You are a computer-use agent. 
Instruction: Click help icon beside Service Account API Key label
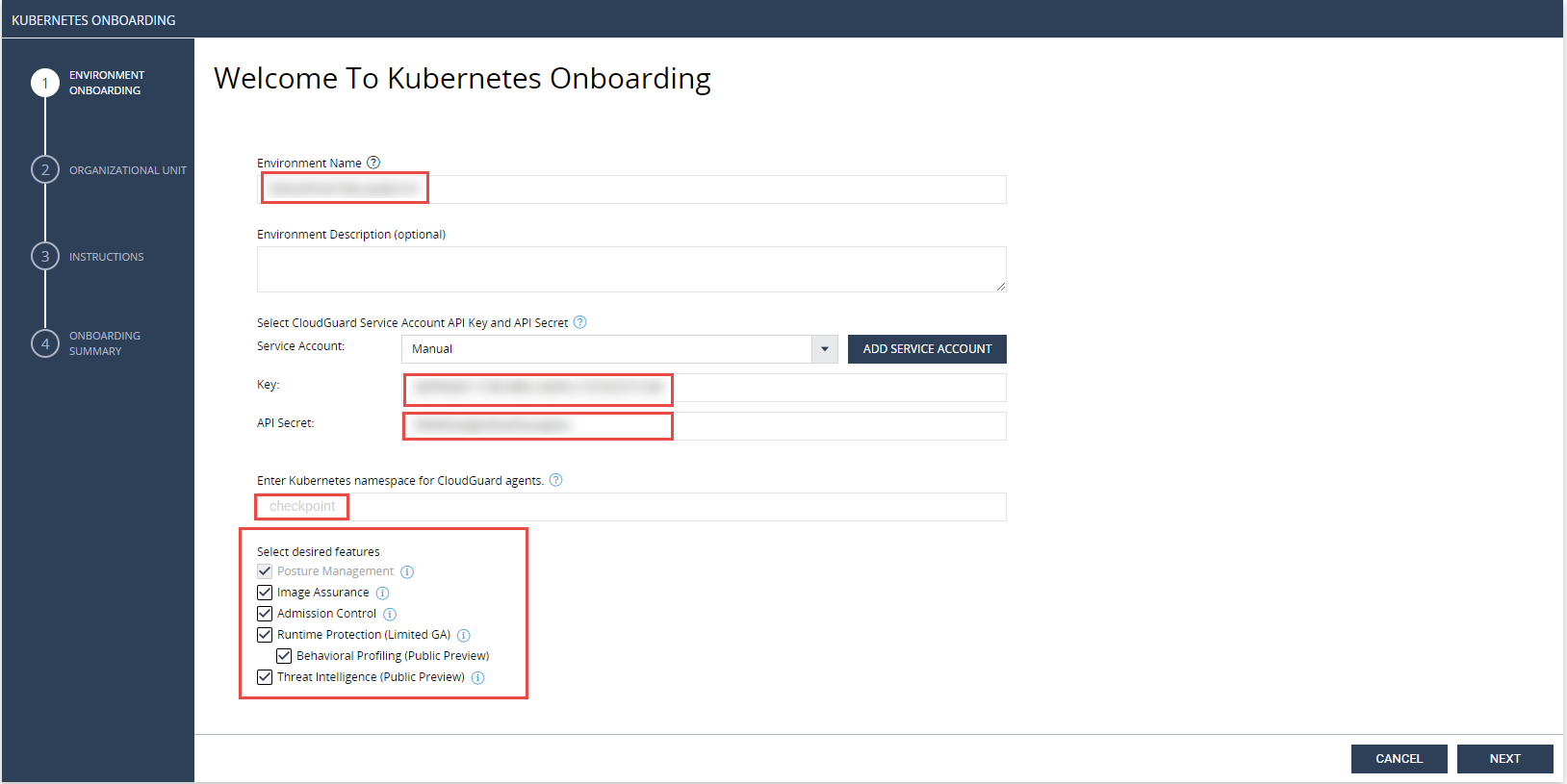click(x=579, y=322)
